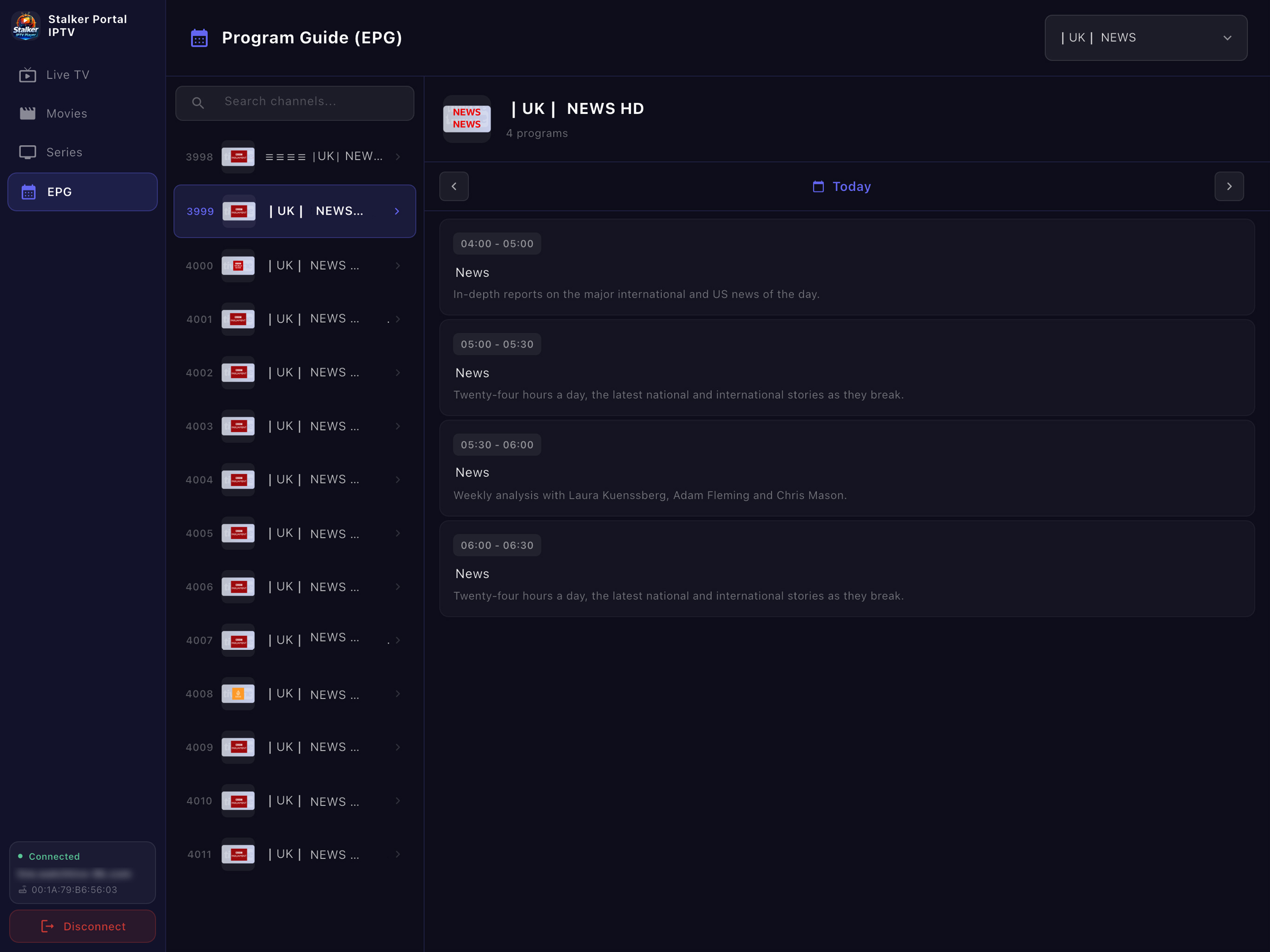This screenshot has height=952, width=1270.
Task: Click the Program Guide (EPG) heading
Action: 312,38
